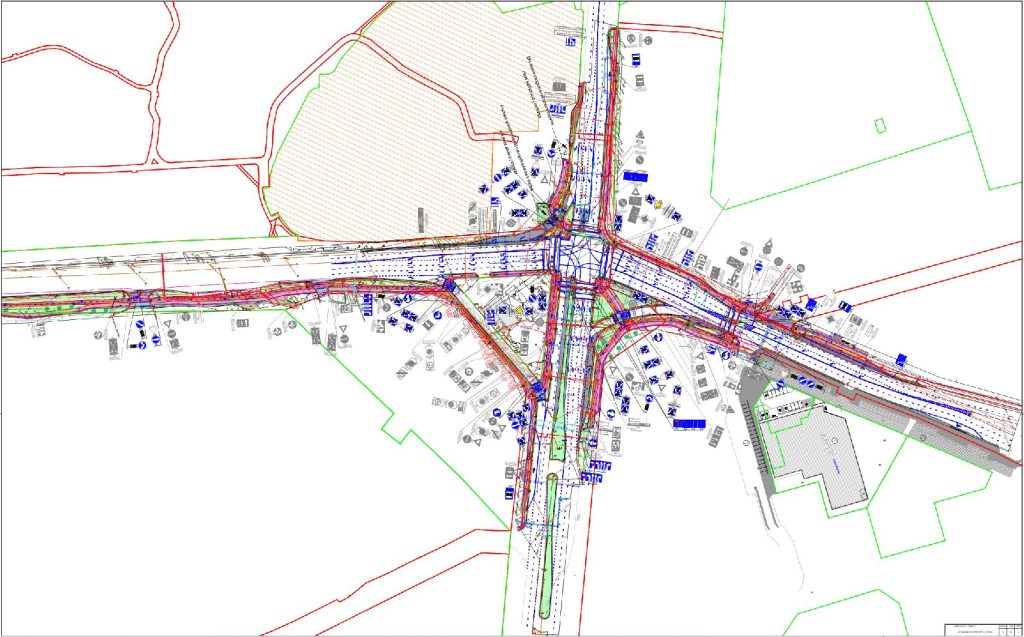Image resolution: width=1024 pixels, height=637 pixels.
Task: Click the small green square island north-west of junction
Action: [543, 212]
